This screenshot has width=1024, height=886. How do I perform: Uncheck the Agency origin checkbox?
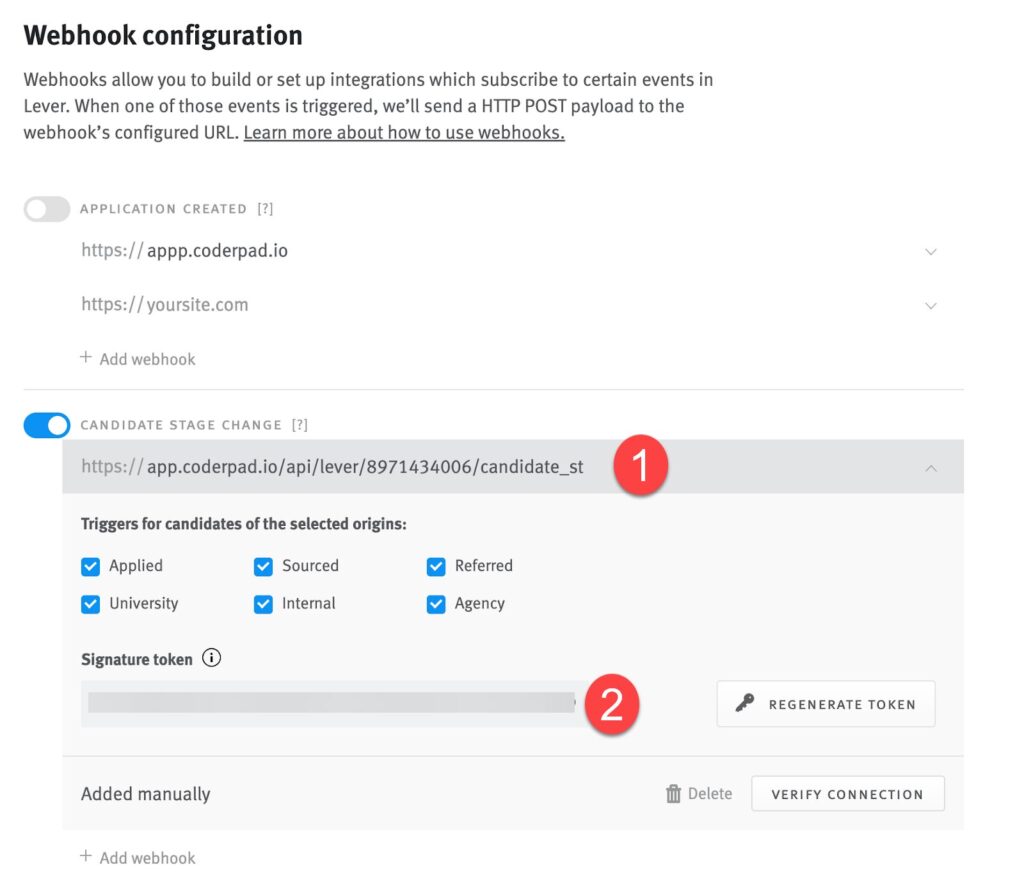436,604
